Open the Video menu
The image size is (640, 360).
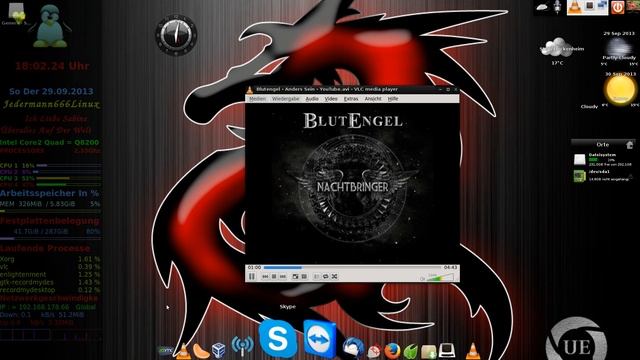(331, 99)
